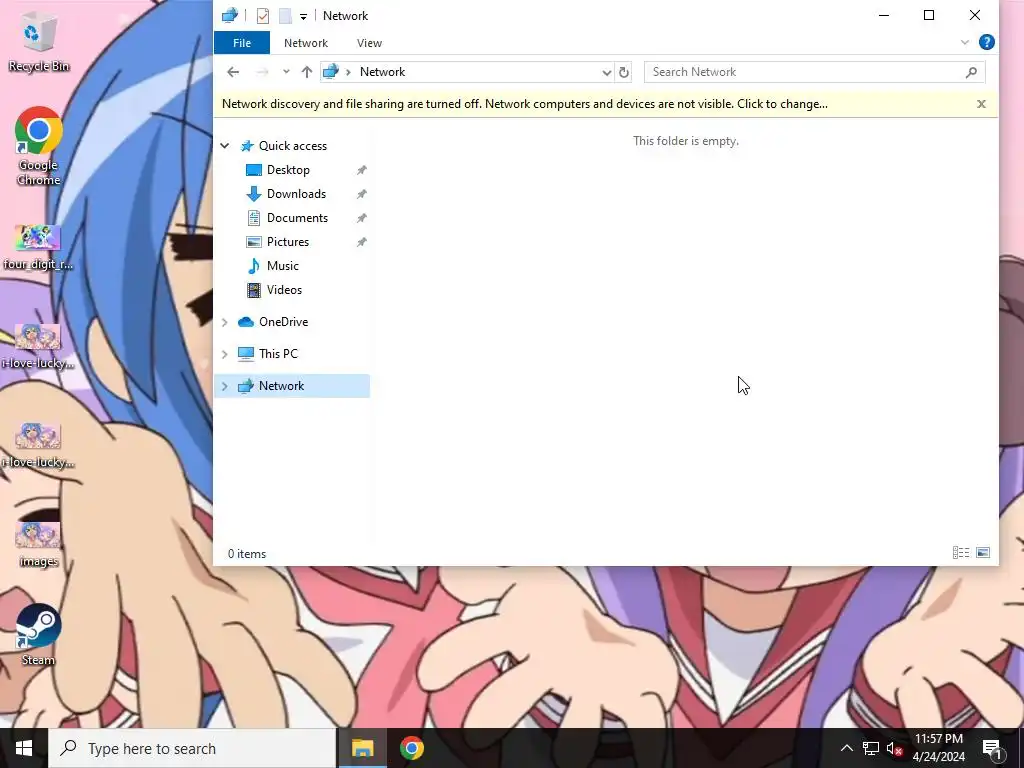Select Network in the navigation pane
Image resolution: width=1024 pixels, height=768 pixels.
point(281,386)
